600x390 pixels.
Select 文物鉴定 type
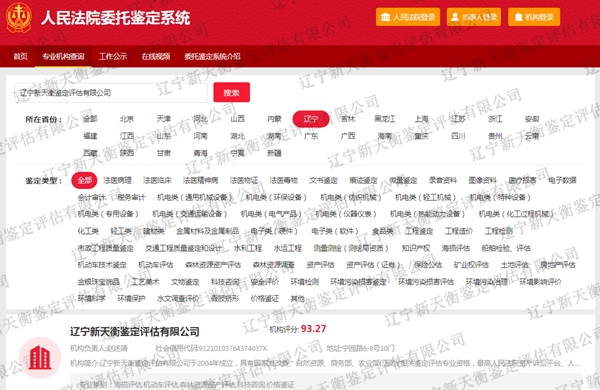point(185,282)
